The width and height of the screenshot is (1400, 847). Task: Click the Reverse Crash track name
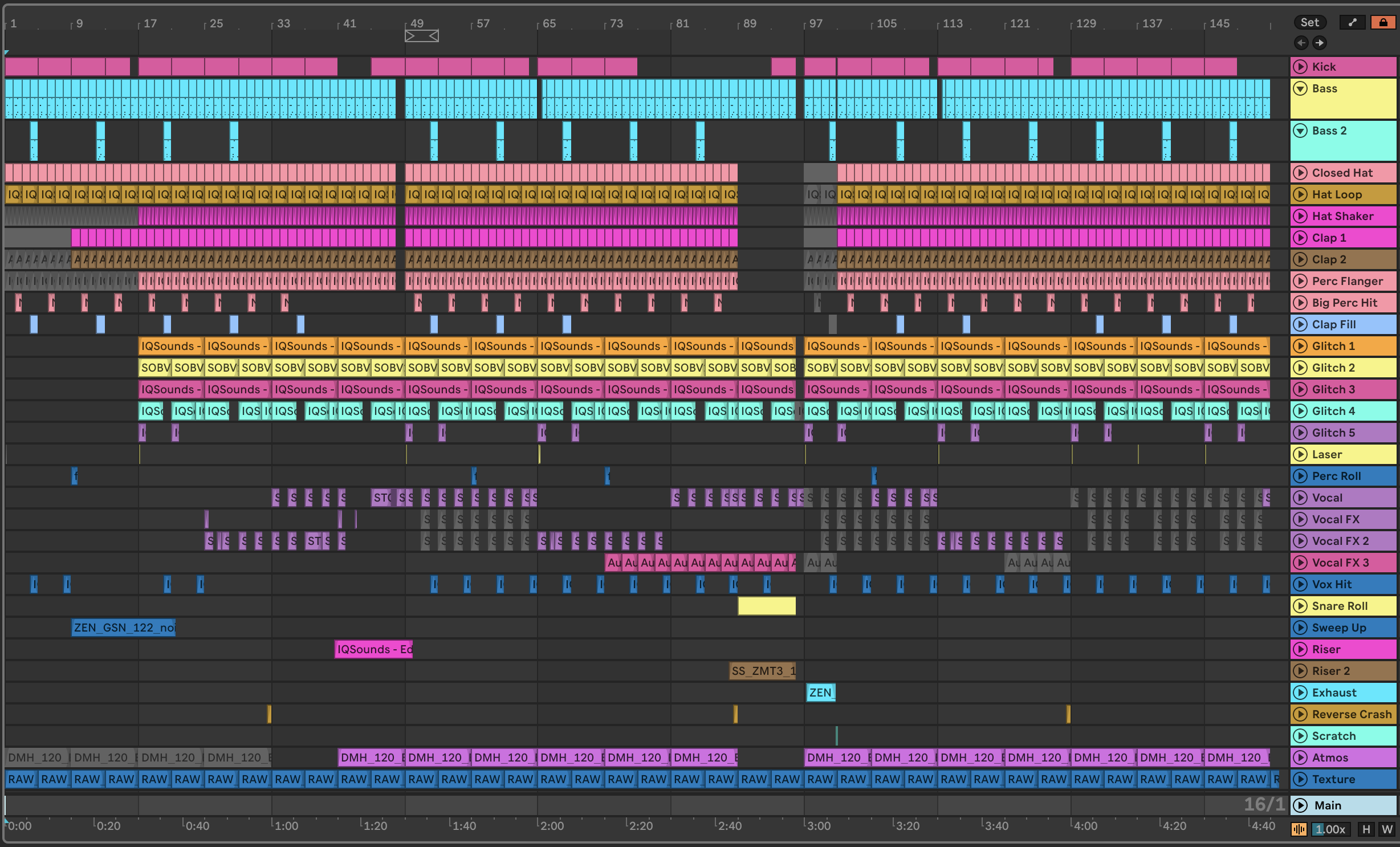[1352, 714]
